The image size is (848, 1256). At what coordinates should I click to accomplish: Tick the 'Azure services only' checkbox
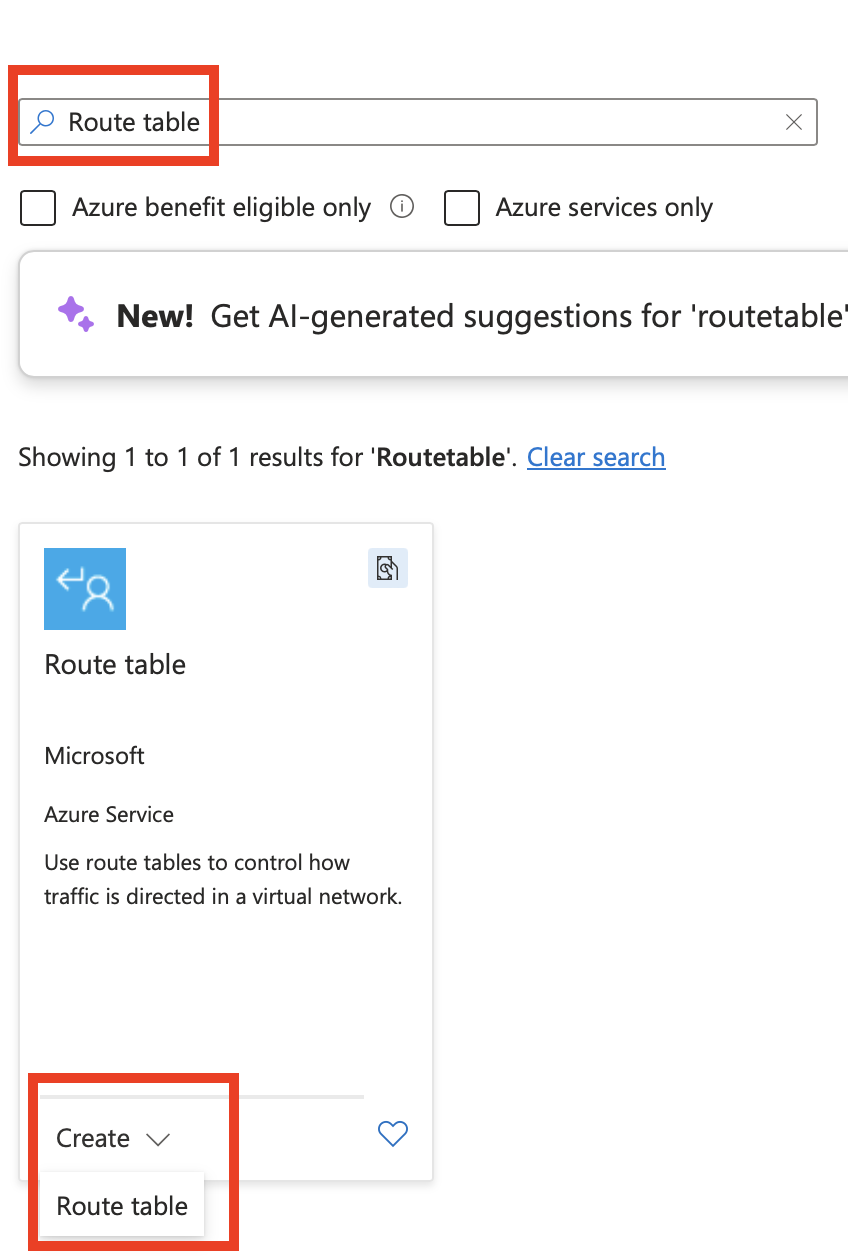pos(462,208)
